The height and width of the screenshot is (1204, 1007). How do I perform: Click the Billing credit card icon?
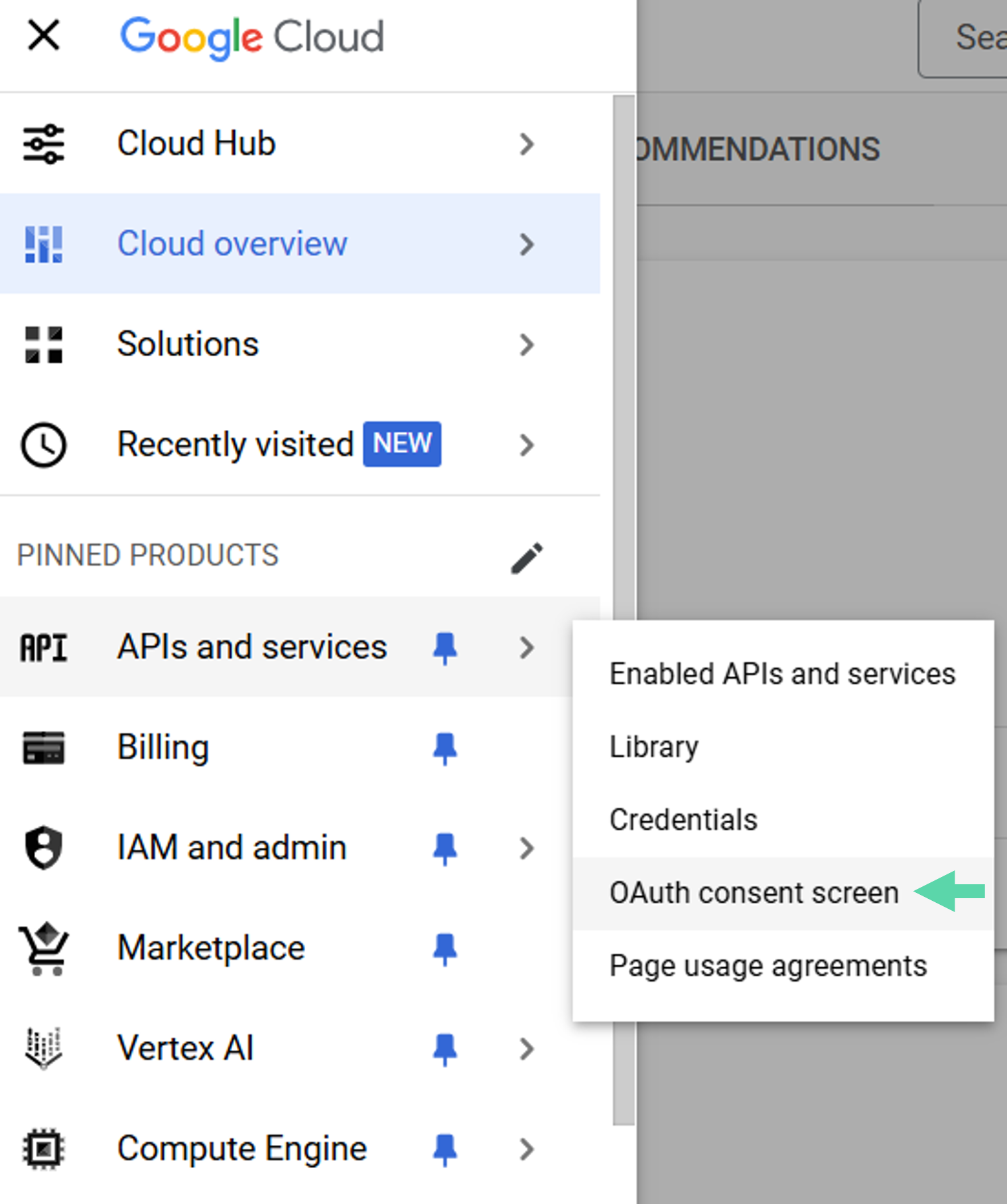pyautogui.click(x=44, y=748)
